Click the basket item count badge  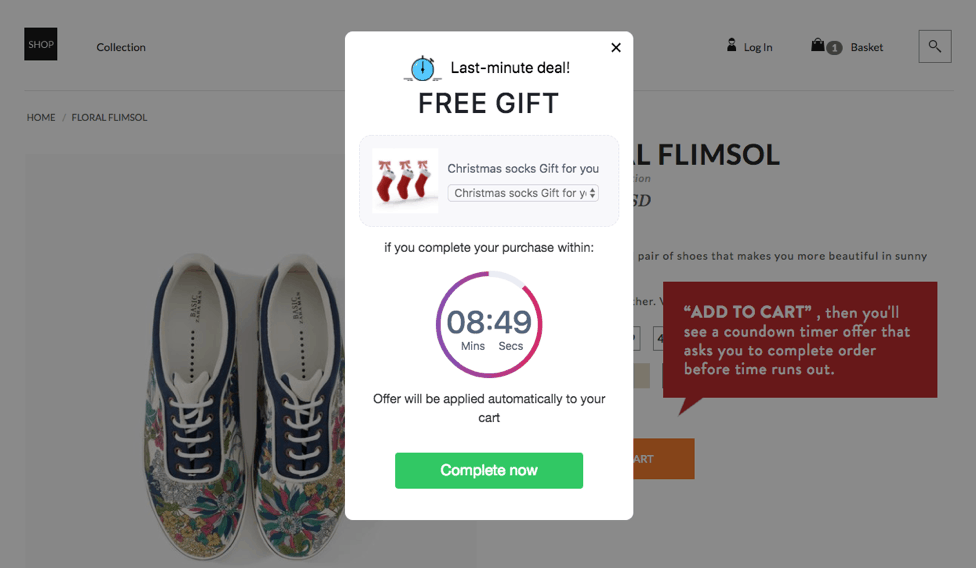click(834, 47)
